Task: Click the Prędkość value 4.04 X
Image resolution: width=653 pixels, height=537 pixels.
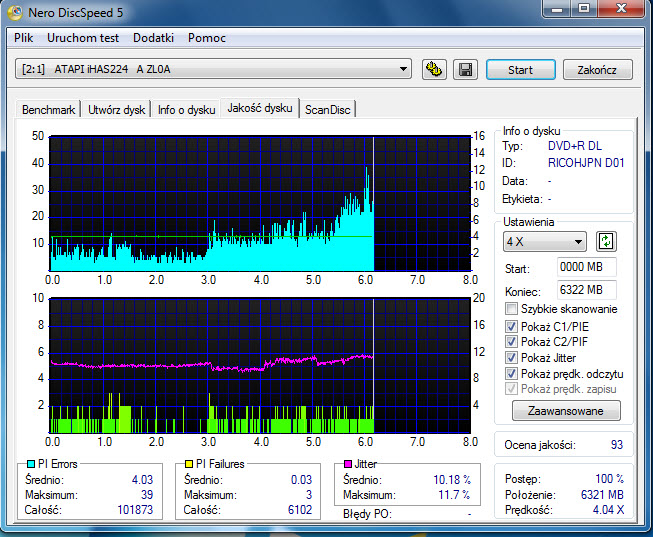Action: (x=608, y=510)
